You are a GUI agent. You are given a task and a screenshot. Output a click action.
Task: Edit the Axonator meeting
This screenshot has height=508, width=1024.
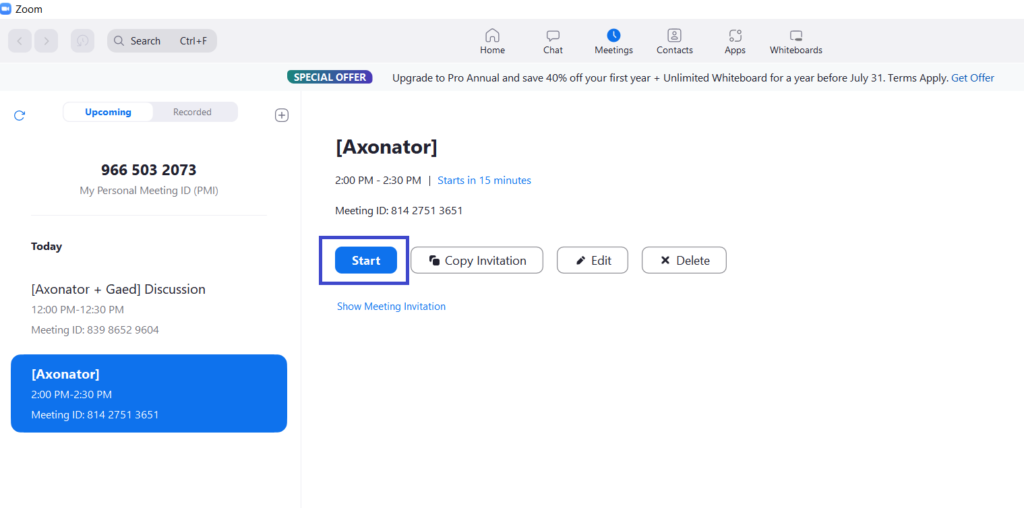[x=592, y=260]
